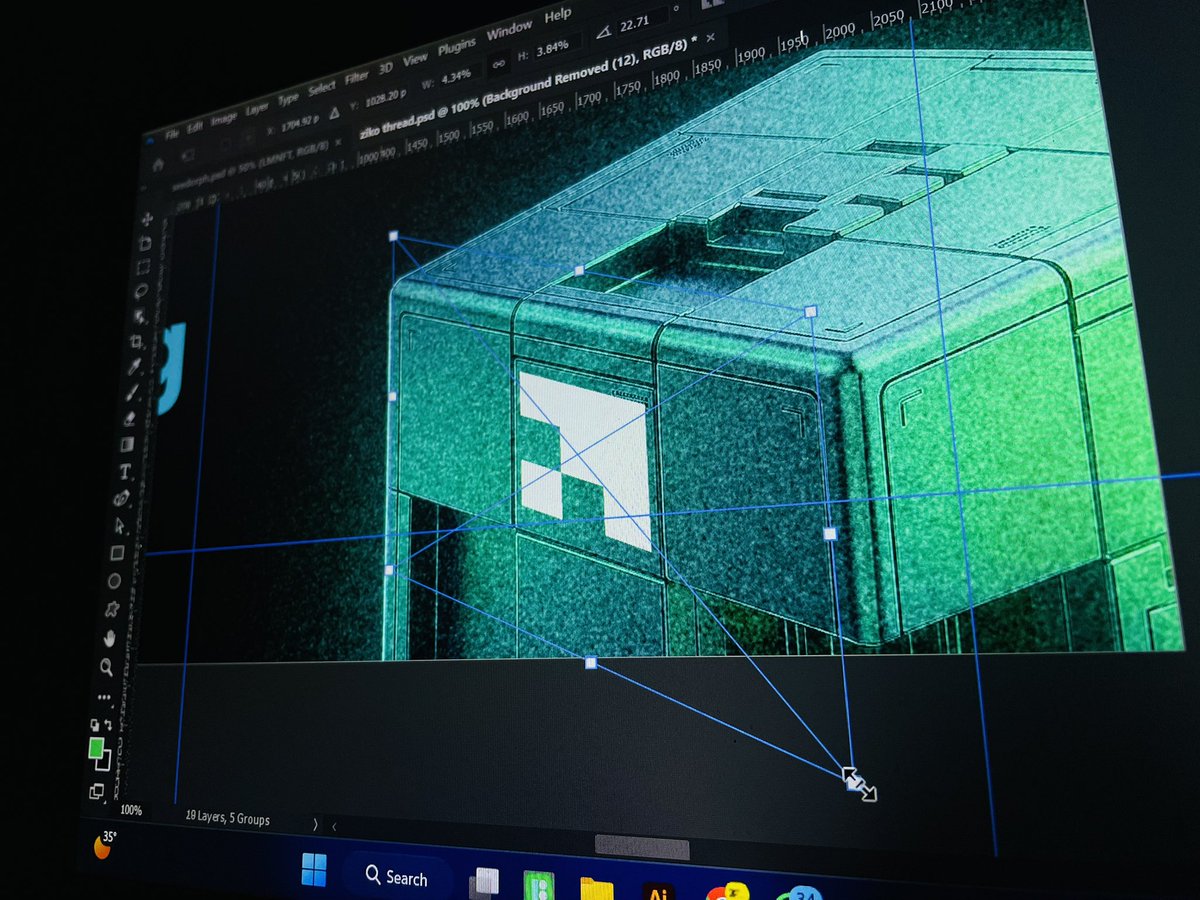The image size is (1200, 900).
Task: Click the 100% zoom level field
Action: (x=130, y=810)
